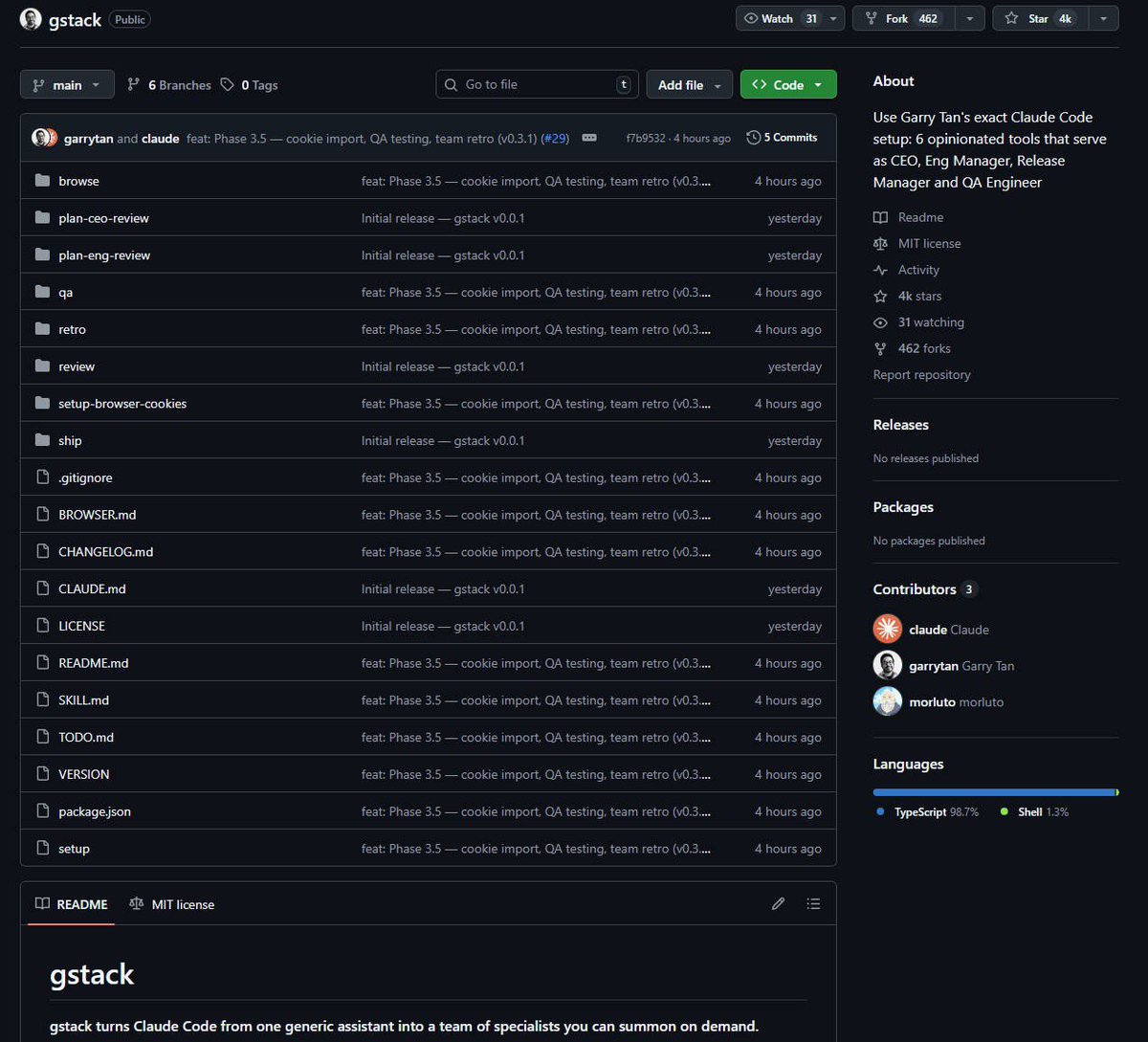
Task: Open the plan-eng-review folder
Action: pos(104,255)
